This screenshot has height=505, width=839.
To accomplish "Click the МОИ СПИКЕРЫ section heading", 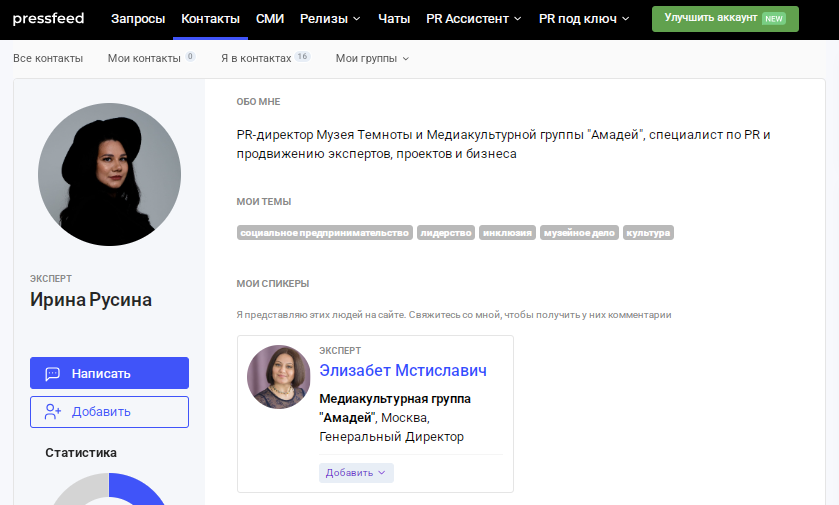I will pos(273,284).
